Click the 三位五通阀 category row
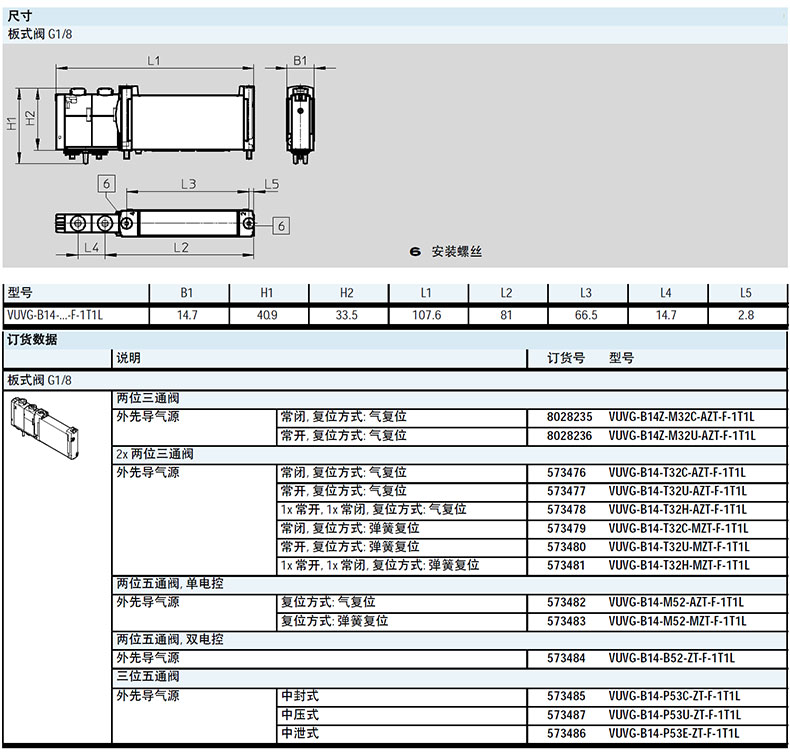Viewport: 790px width, 754px height. (x=147, y=677)
